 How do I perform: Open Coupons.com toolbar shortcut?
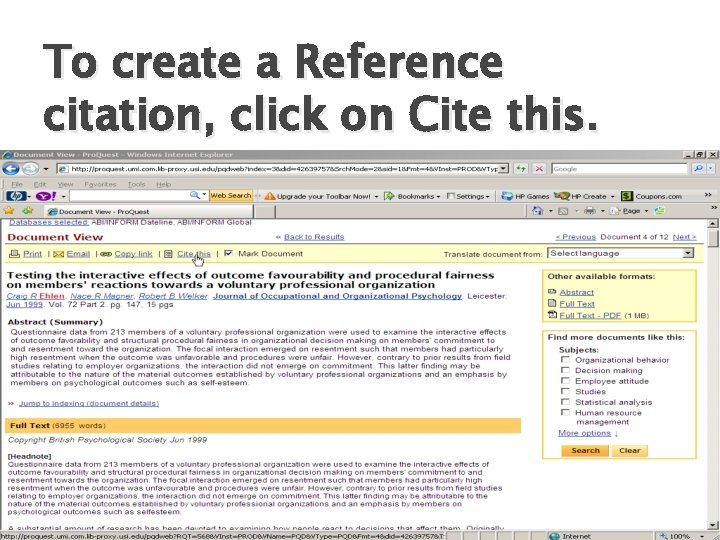tap(651, 196)
